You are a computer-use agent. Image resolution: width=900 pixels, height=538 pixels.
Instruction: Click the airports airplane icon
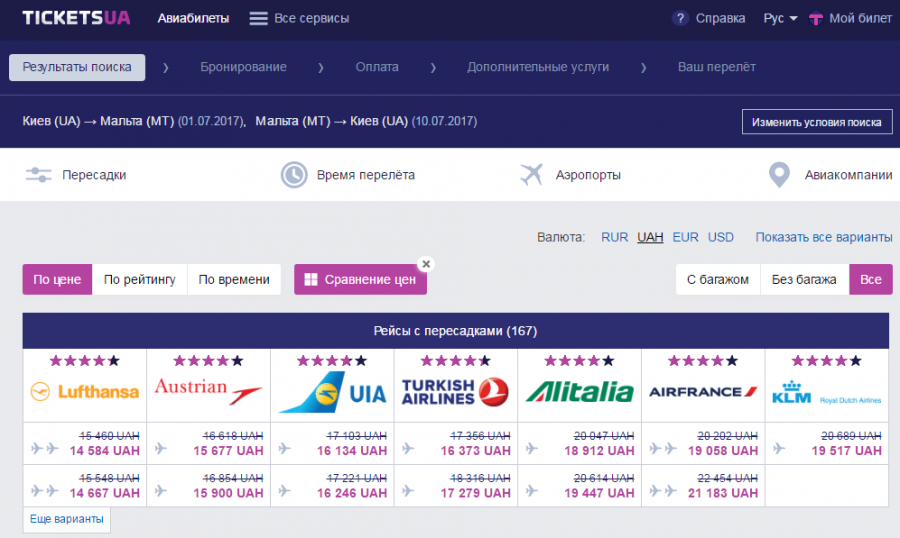(x=531, y=175)
